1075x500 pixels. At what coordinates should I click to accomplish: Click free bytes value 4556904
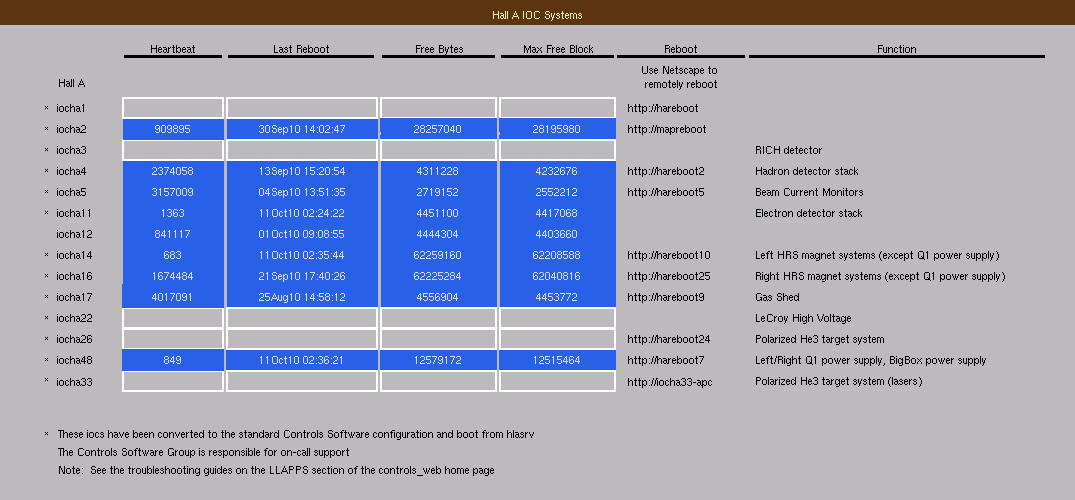click(438, 297)
